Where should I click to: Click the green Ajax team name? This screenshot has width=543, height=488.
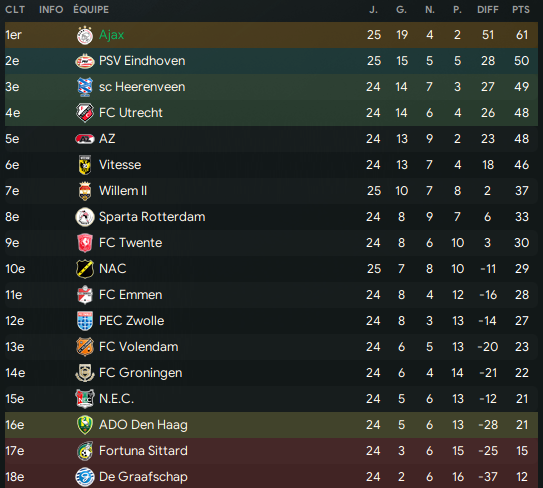click(x=112, y=35)
